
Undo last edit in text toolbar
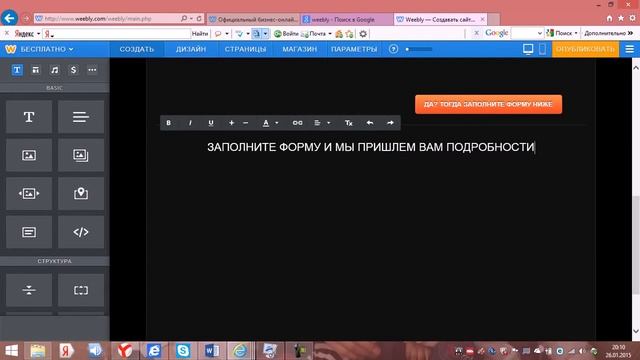(x=370, y=123)
